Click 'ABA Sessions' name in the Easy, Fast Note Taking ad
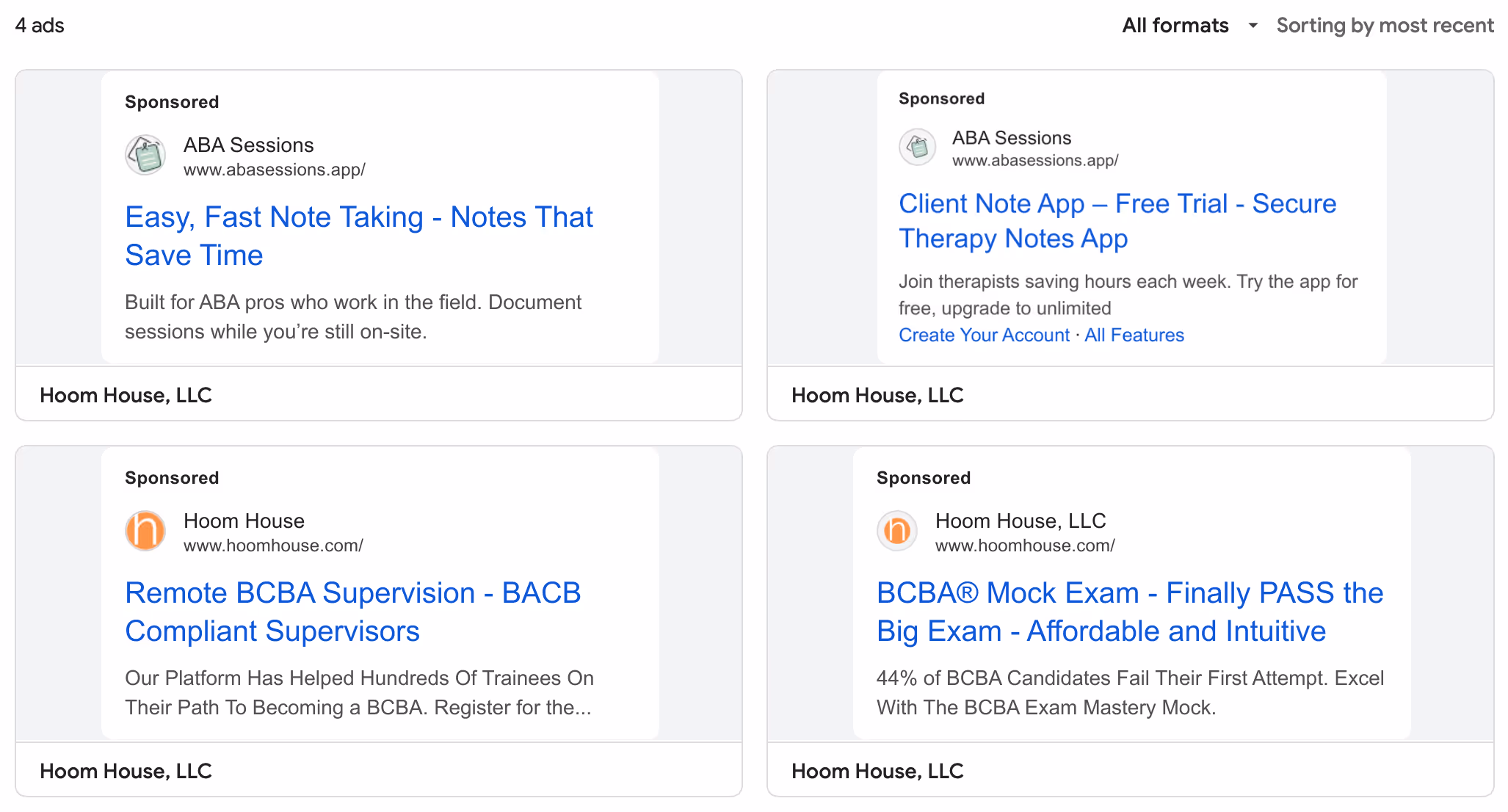Viewport: 1508px width, 812px height. pos(249,145)
